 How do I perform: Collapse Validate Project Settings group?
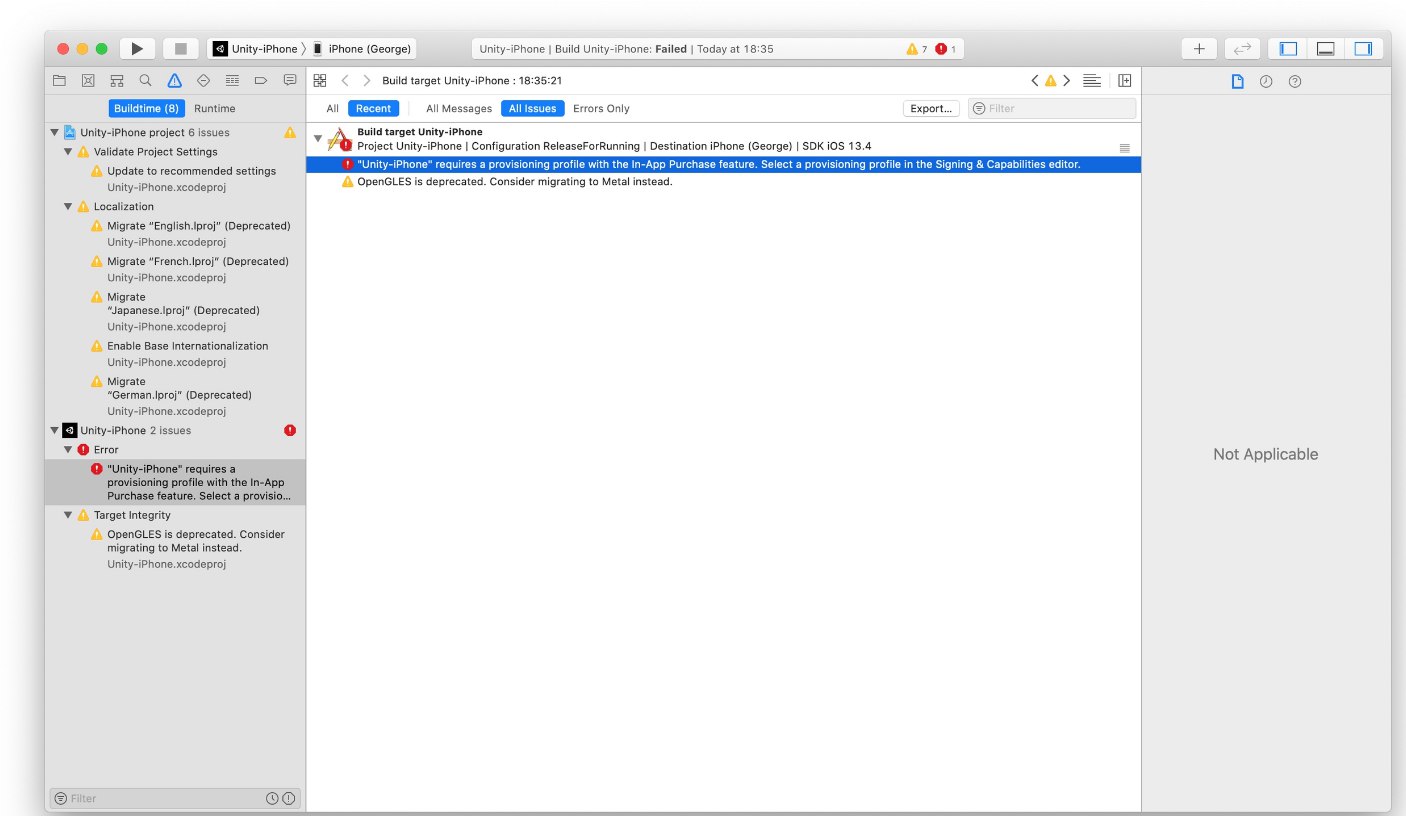click(68, 152)
